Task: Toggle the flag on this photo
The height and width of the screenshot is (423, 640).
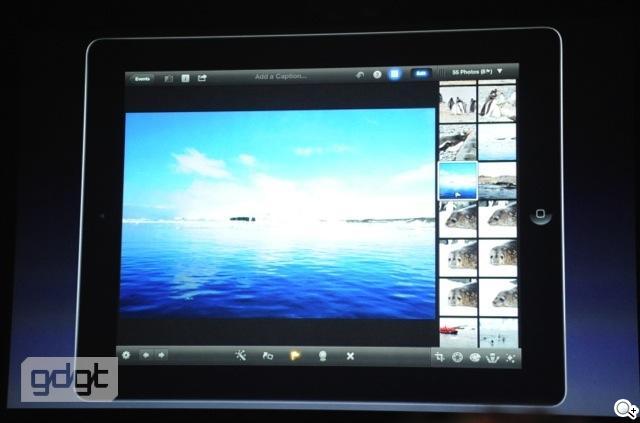Action: 295,355
